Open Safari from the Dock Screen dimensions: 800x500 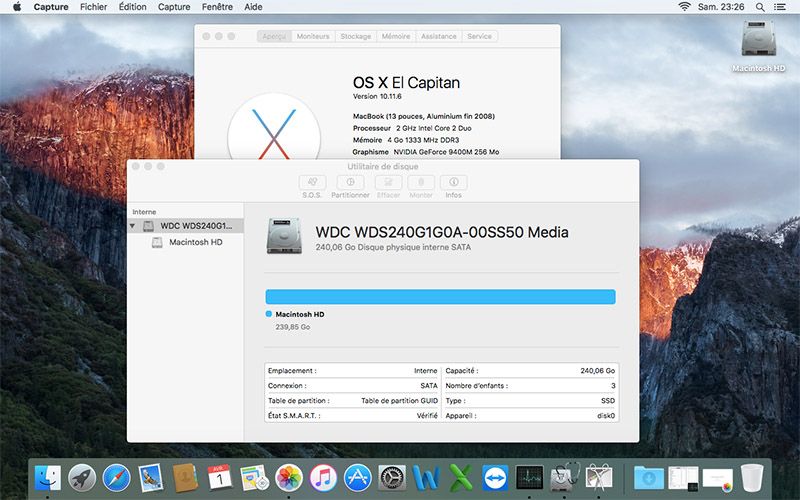[x=116, y=477]
